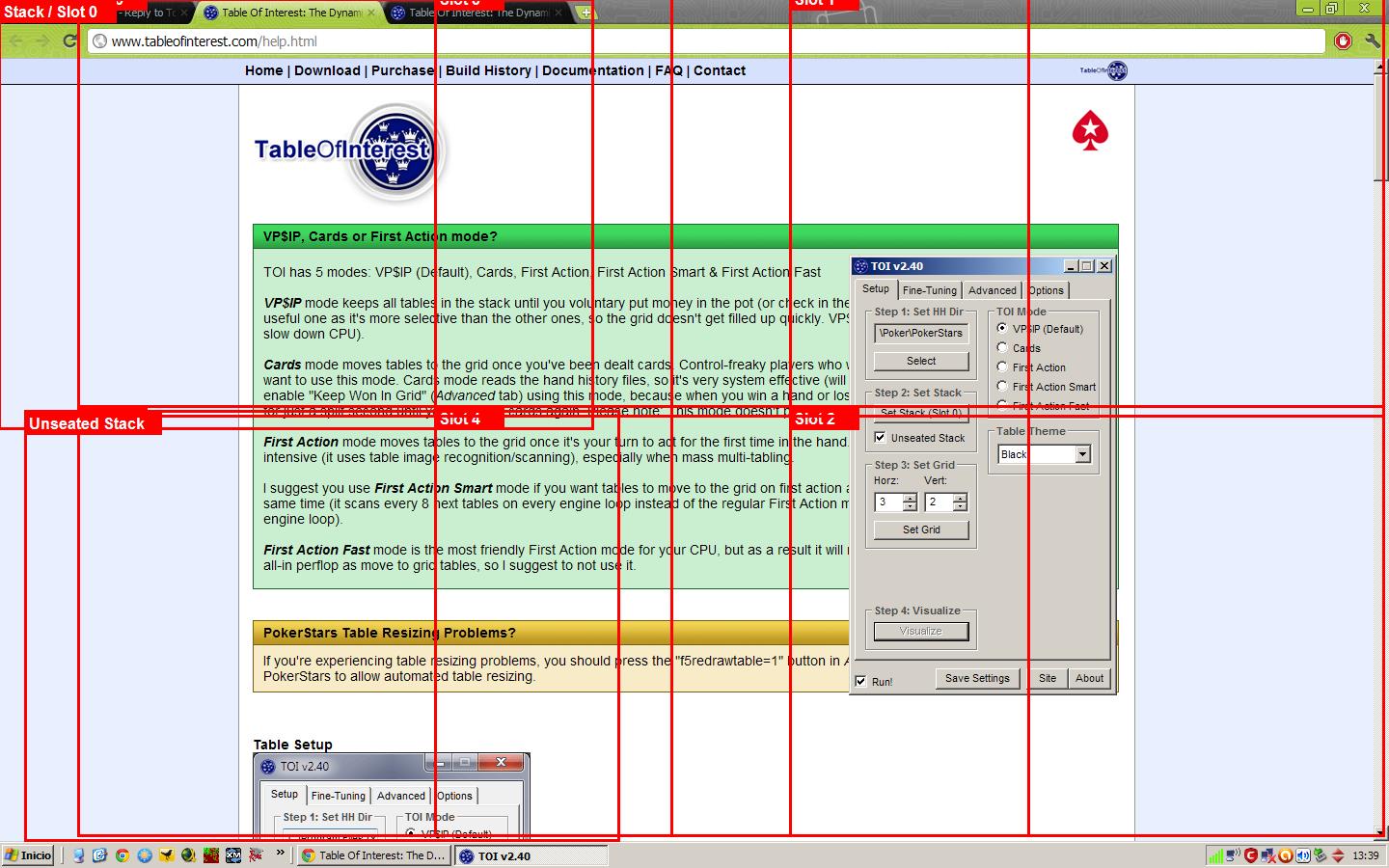Click Chrome Table Of Interest taskbar button
The height and width of the screenshot is (868, 1389).
pyautogui.click(x=374, y=855)
